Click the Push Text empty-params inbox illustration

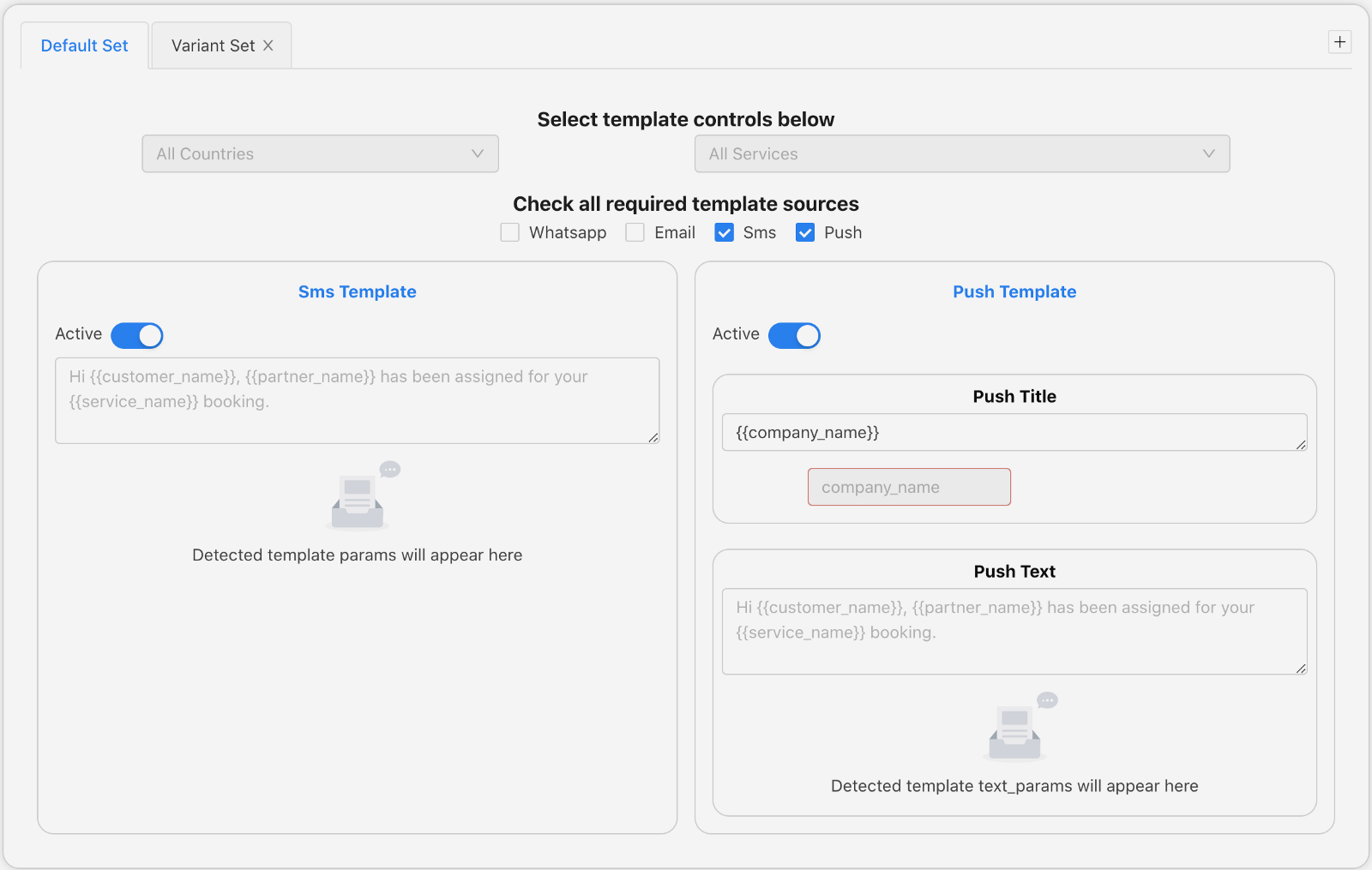coord(1015,729)
